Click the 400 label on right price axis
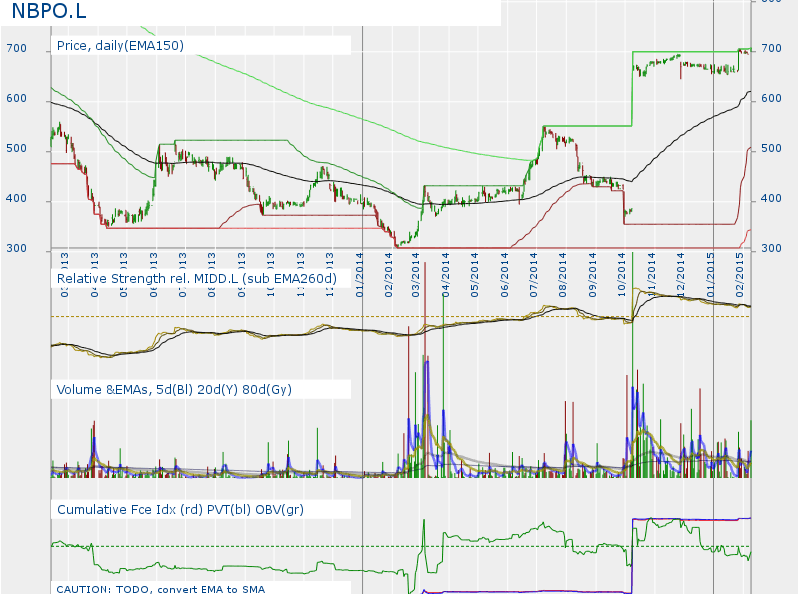 pyautogui.click(x=771, y=200)
